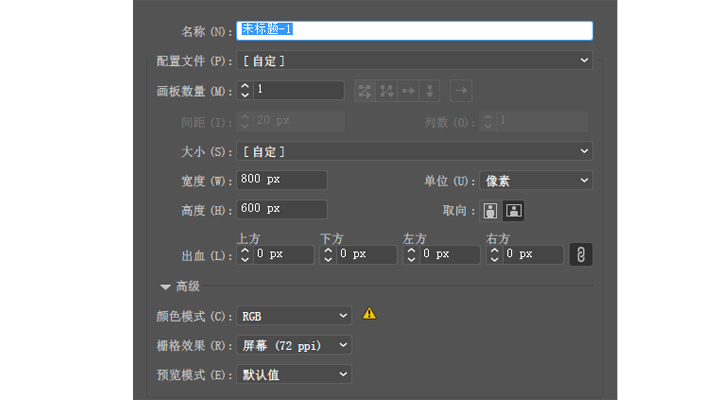This screenshot has width=720, height=400.
Task: Select arrange by column artboard icon
Action: (429, 91)
